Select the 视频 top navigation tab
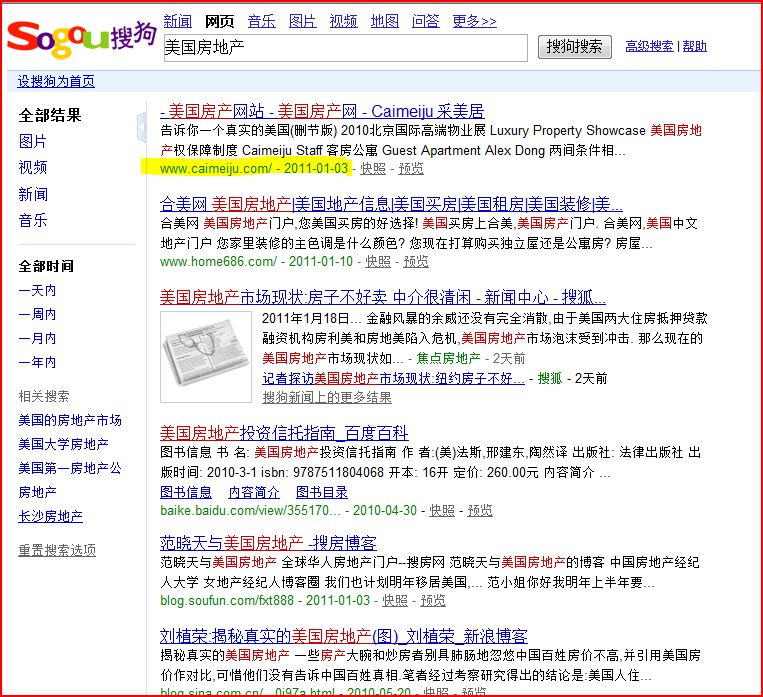The width and height of the screenshot is (763, 697). pos(343,21)
